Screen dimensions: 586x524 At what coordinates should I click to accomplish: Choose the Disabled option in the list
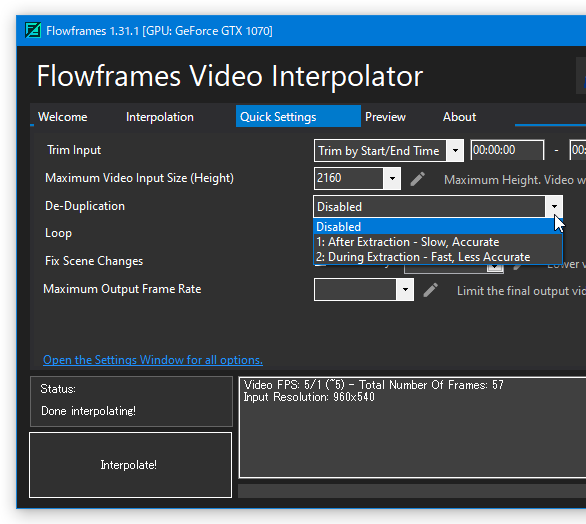[x=438, y=227]
